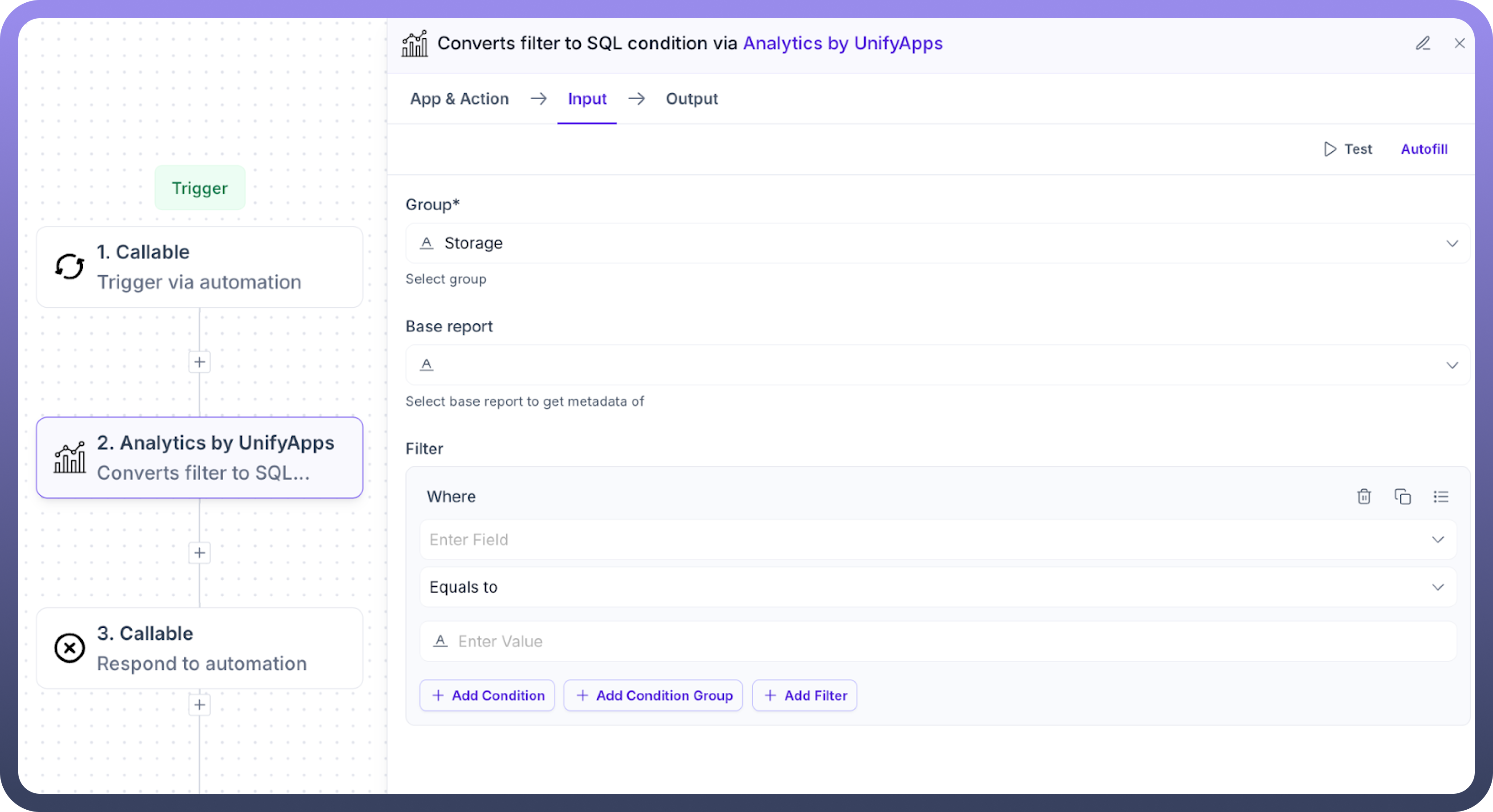
Task: Duplicate the Where filter with copy icon
Action: click(x=1402, y=497)
